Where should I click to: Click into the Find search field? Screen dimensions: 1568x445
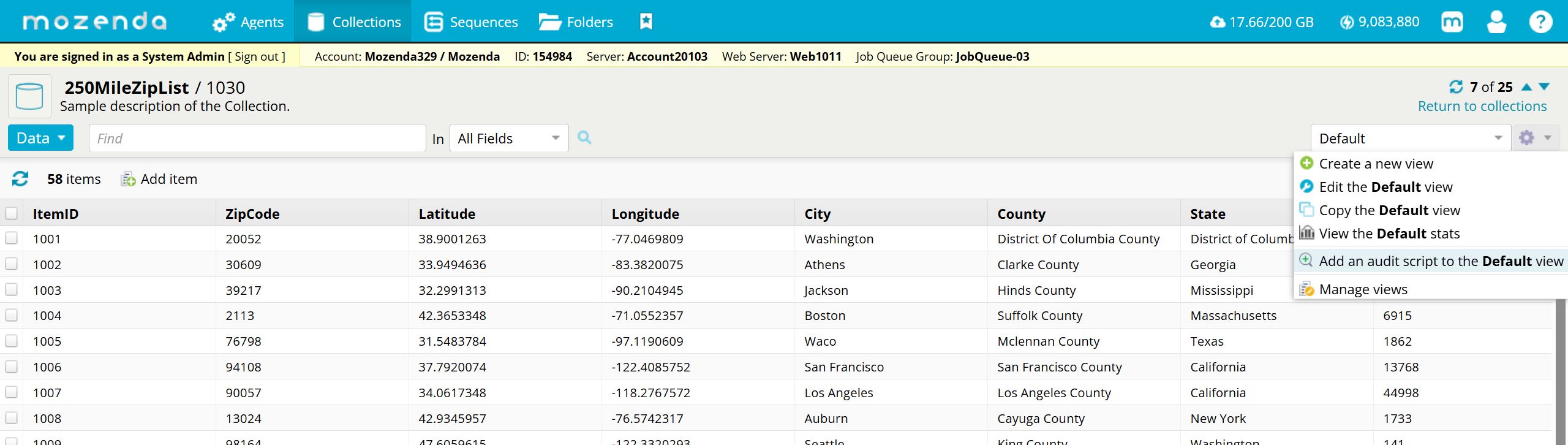(x=257, y=138)
